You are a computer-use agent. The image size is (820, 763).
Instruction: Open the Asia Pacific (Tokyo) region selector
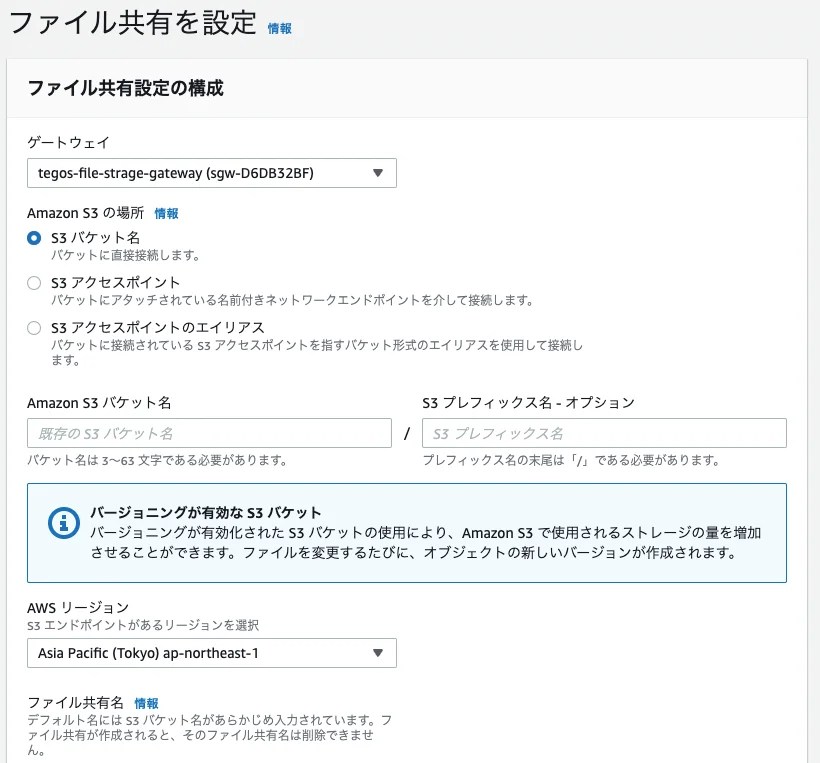pos(210,653)
